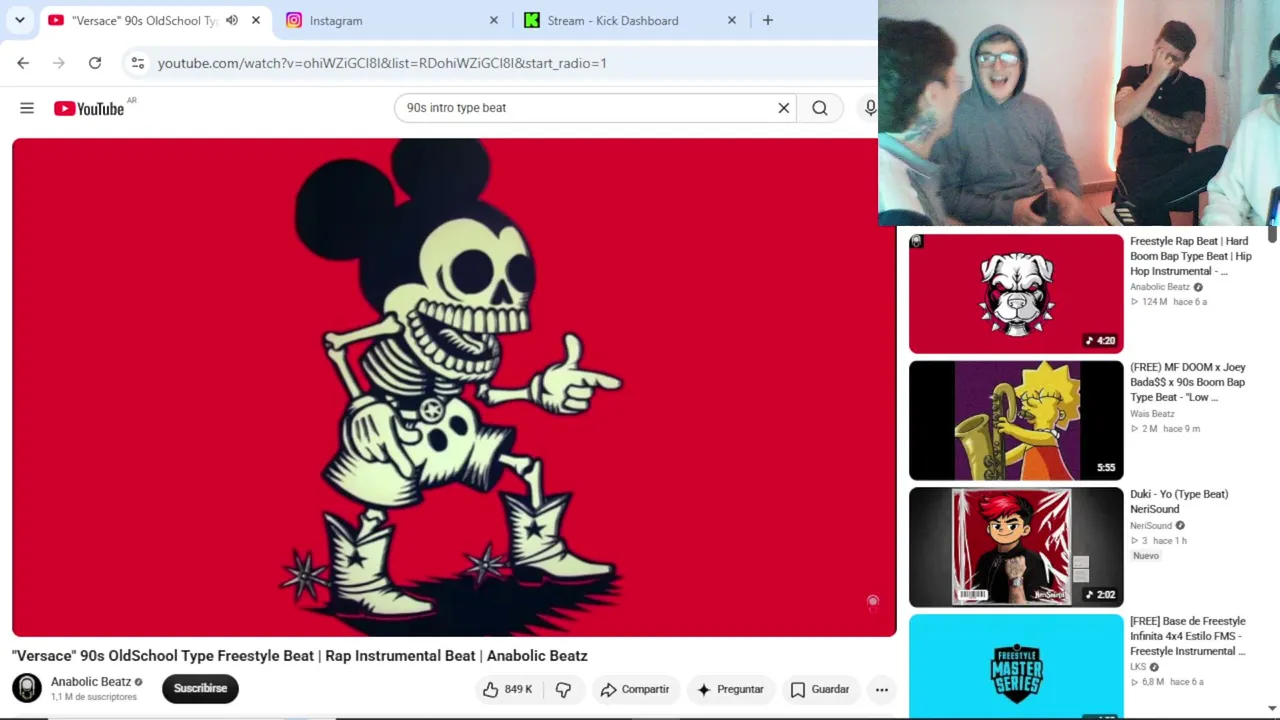
Task: Switch to the Instagram tab
Action: (x=391, y=20)
